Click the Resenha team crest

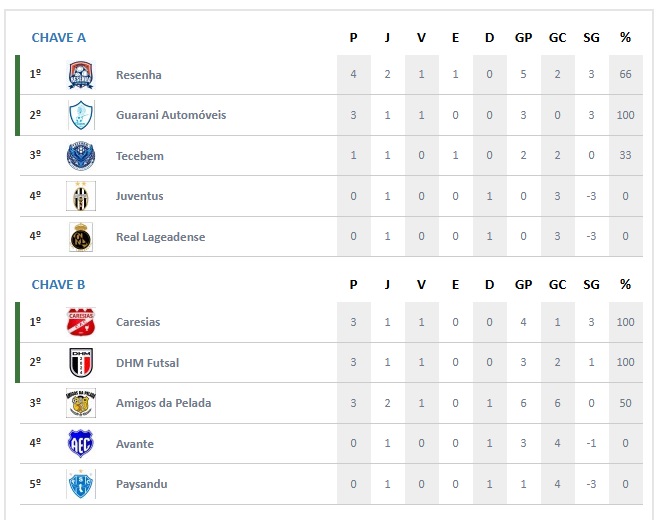click(81, 75)
